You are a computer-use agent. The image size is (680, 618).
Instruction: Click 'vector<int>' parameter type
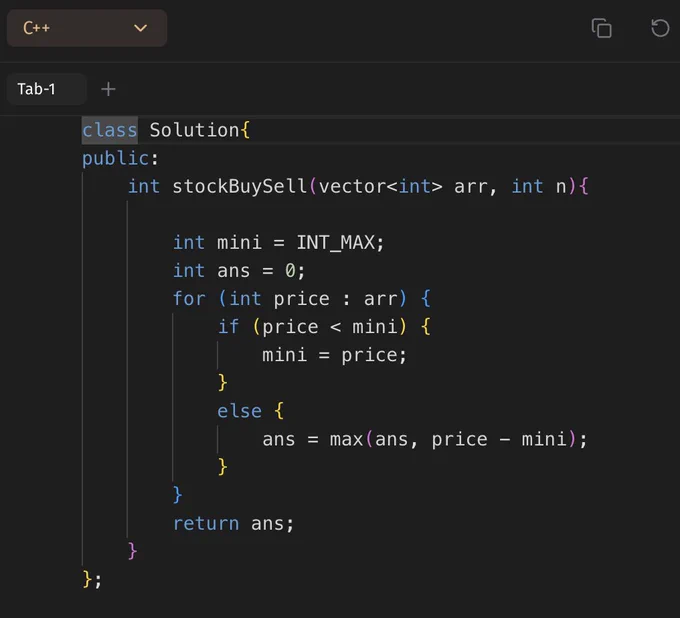coord(381,186)
